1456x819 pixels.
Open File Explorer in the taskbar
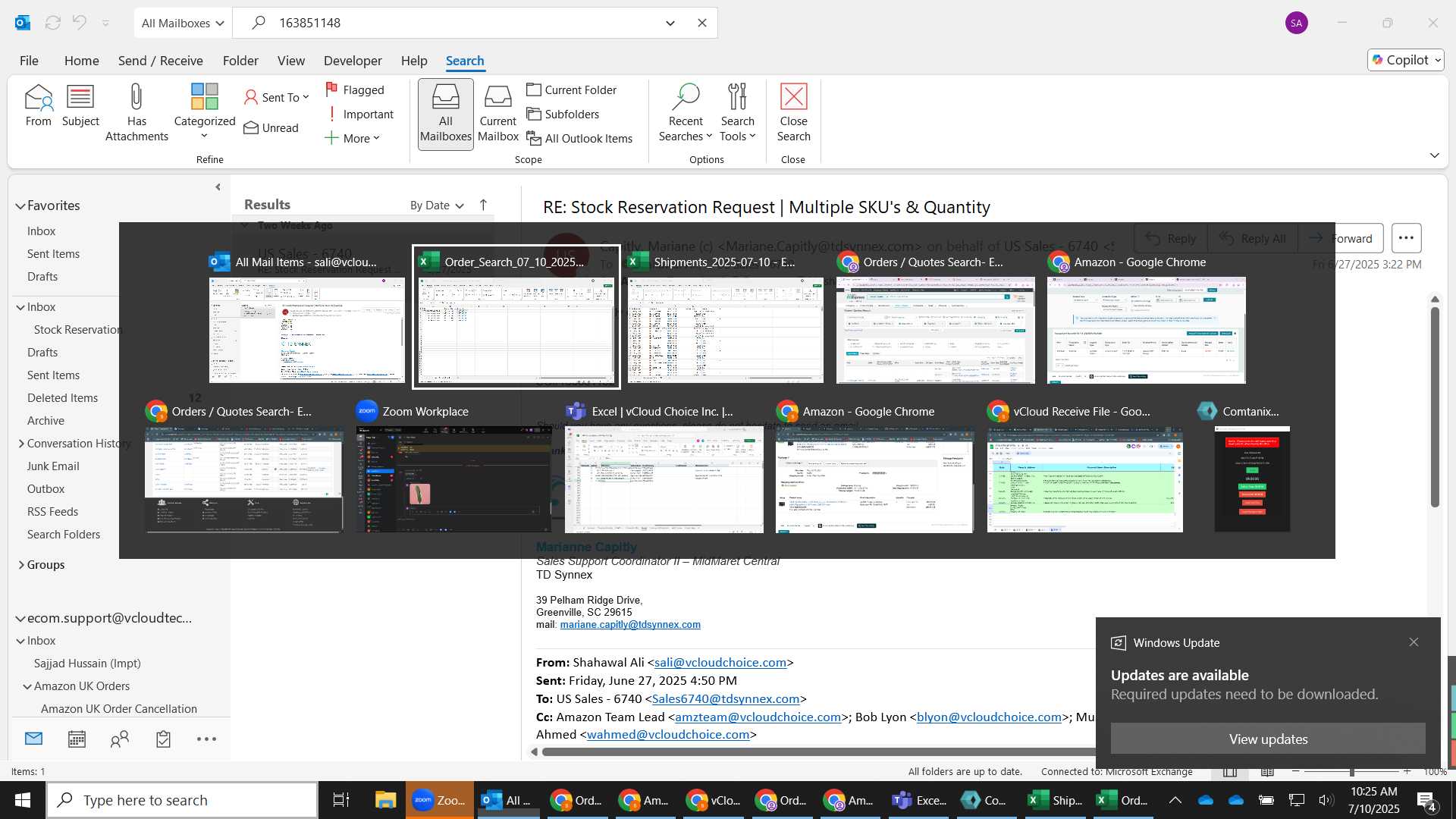coord(385,800)
